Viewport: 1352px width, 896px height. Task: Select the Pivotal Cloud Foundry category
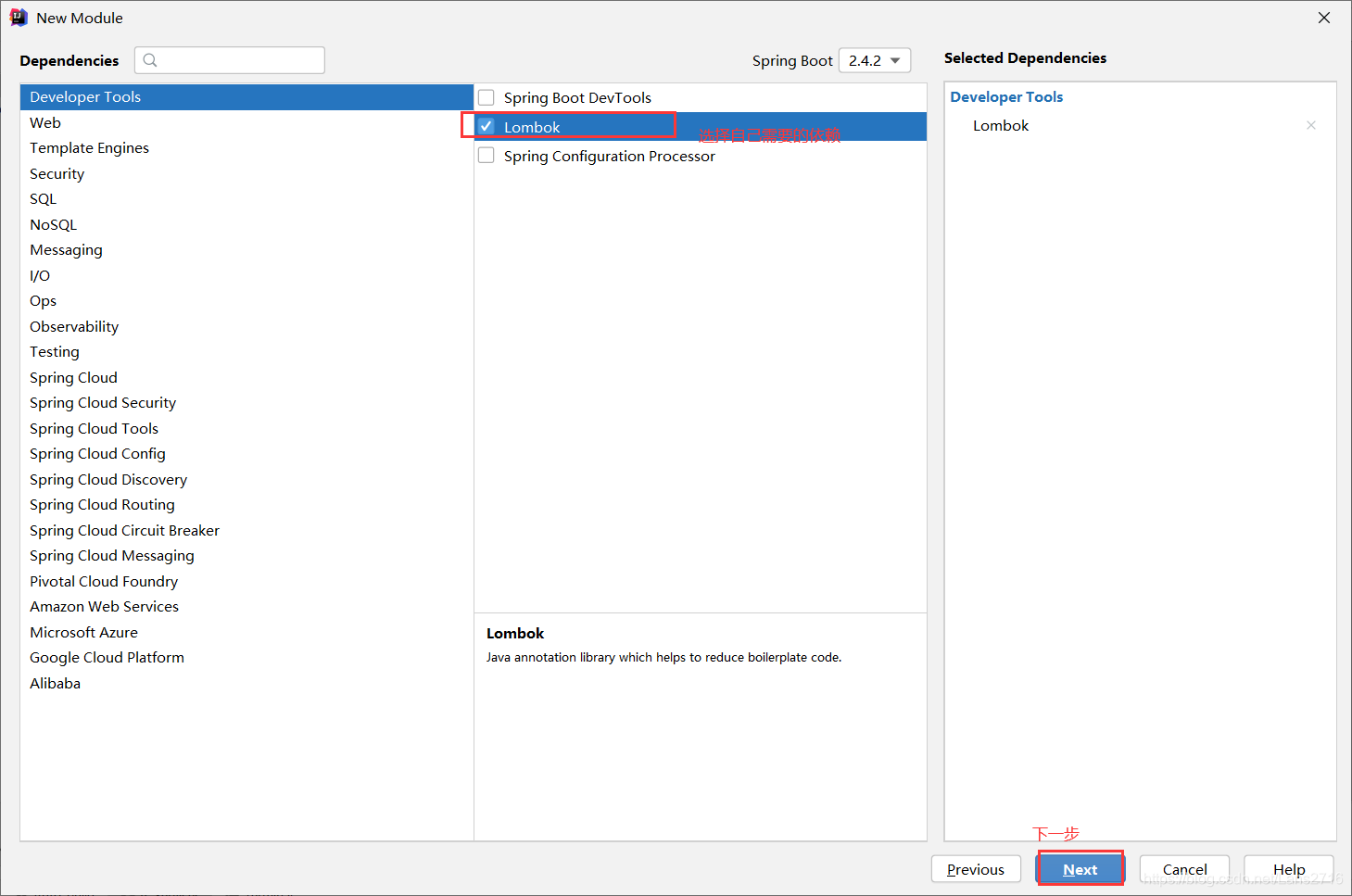246,582
